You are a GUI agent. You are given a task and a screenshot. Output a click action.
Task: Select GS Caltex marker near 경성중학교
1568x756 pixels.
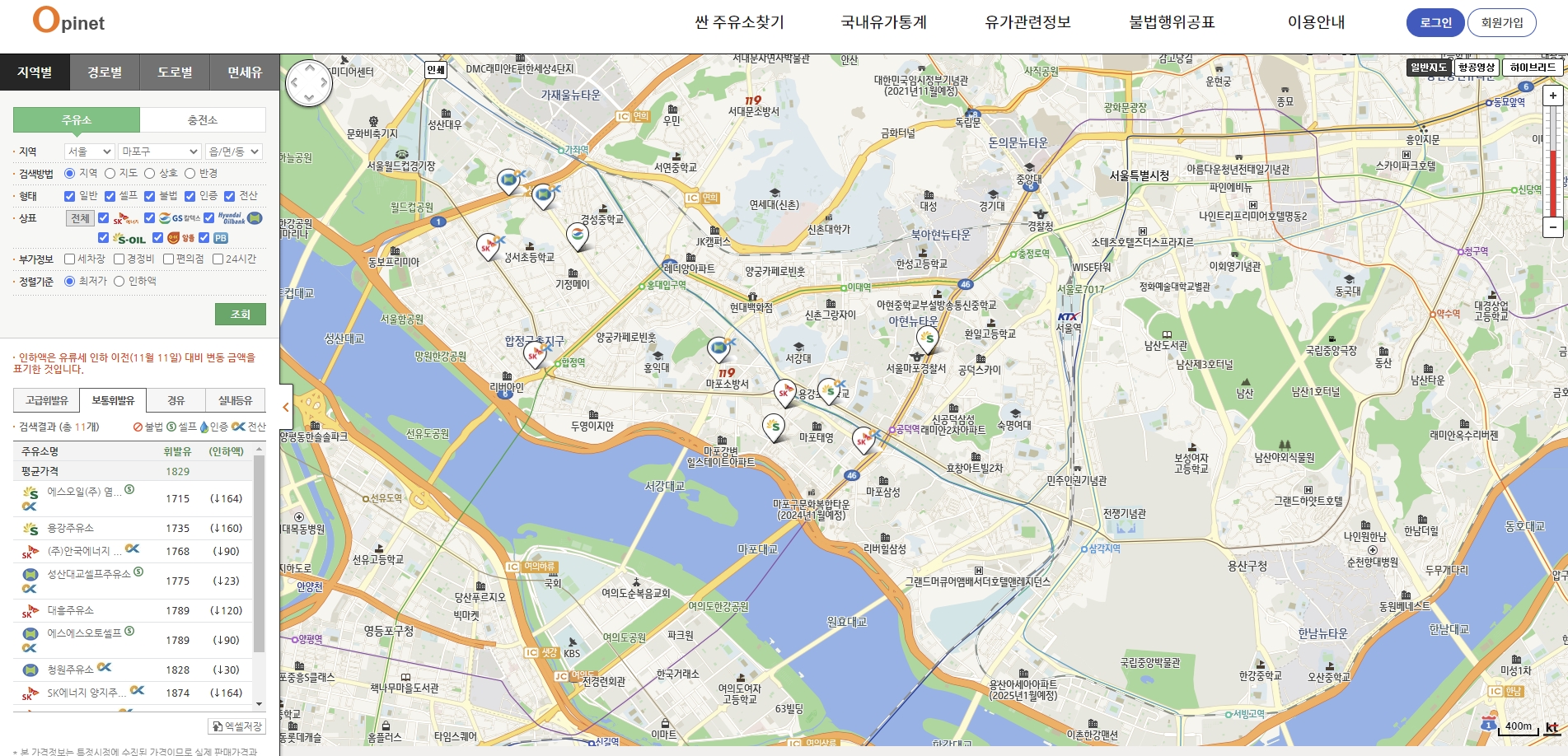tap(578, 236)
